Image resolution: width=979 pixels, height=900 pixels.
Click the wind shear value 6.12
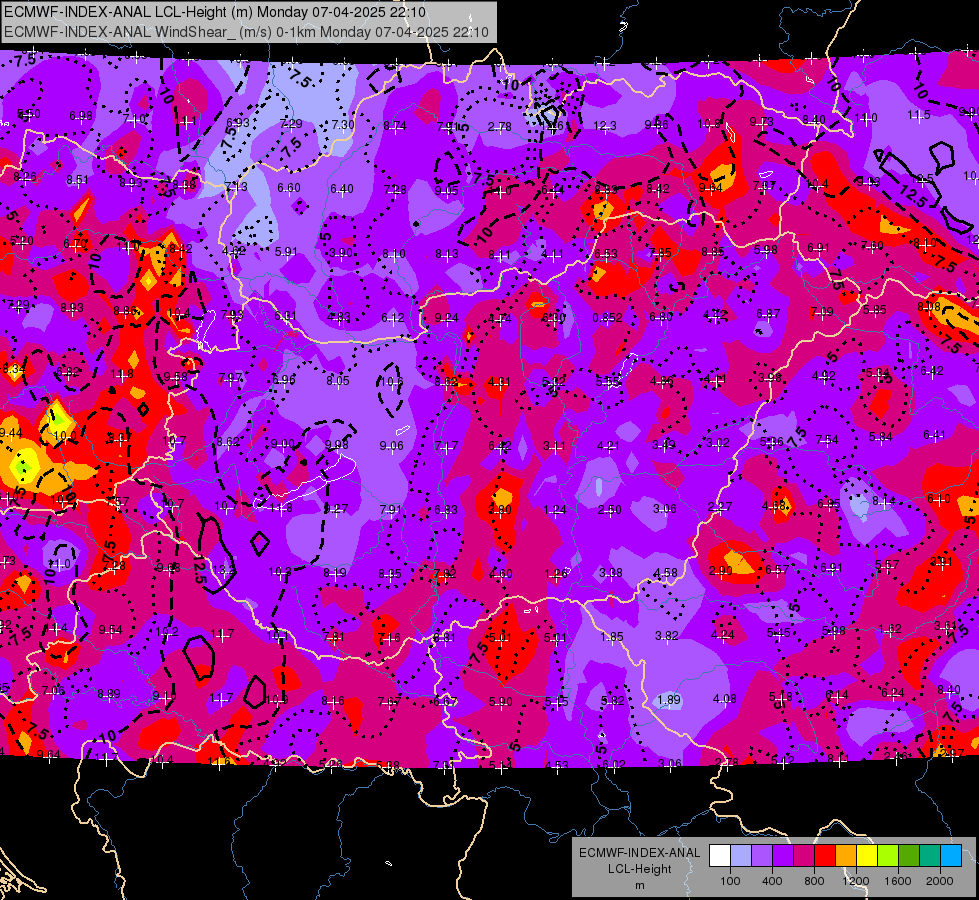(x=393, y=318)
